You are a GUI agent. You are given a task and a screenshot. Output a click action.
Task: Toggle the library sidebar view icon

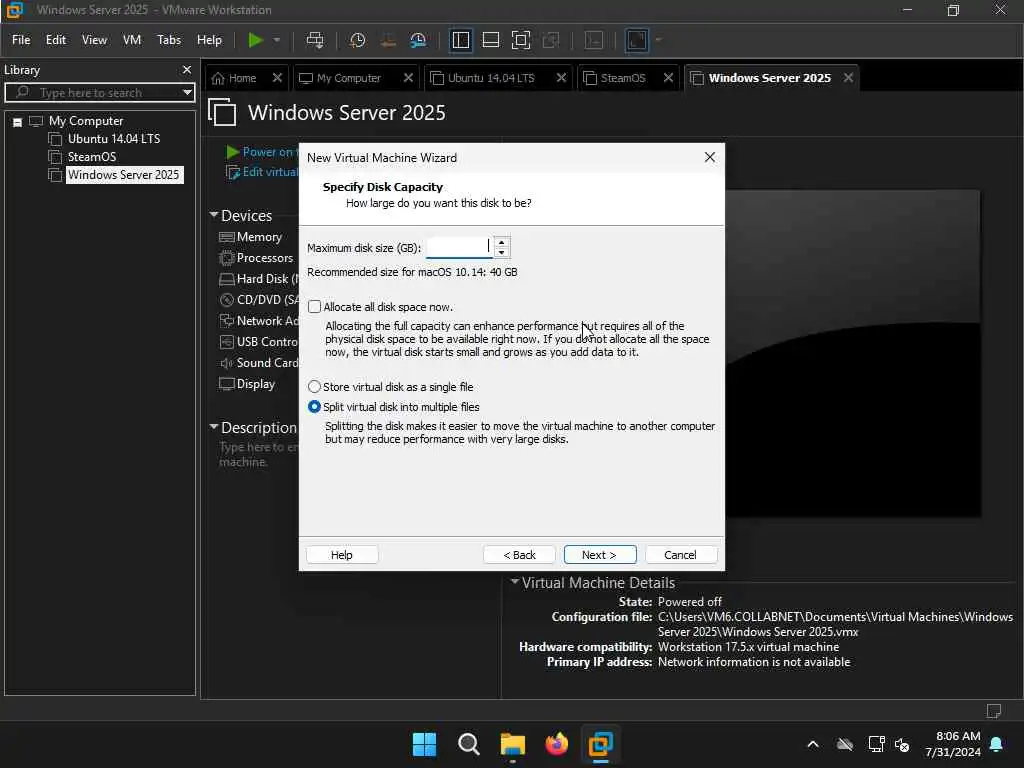point(460,40)
